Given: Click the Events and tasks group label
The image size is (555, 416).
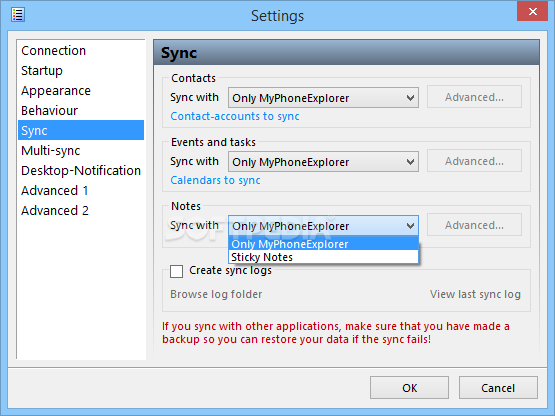Looking at the screenshot, I should [x=213, y=142].
